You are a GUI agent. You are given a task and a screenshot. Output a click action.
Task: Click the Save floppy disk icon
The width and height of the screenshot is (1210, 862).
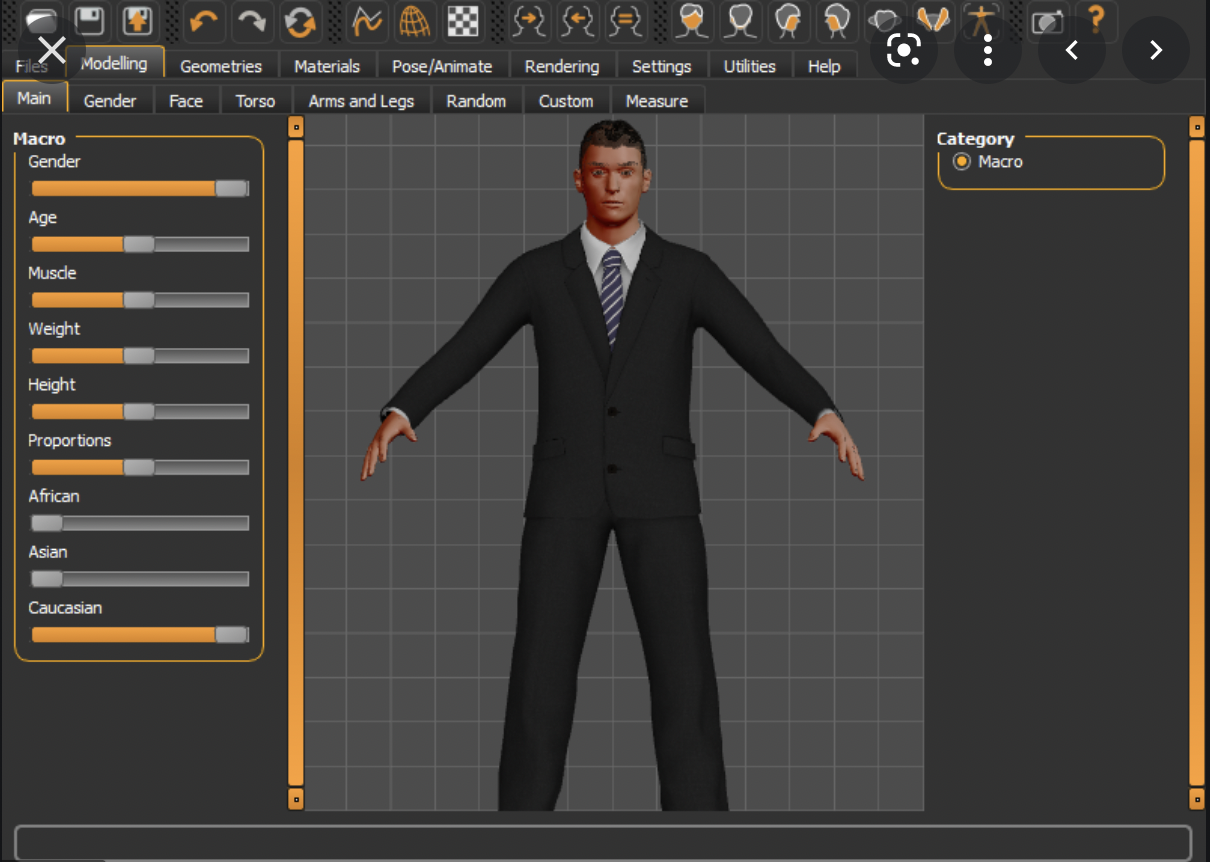91,20
